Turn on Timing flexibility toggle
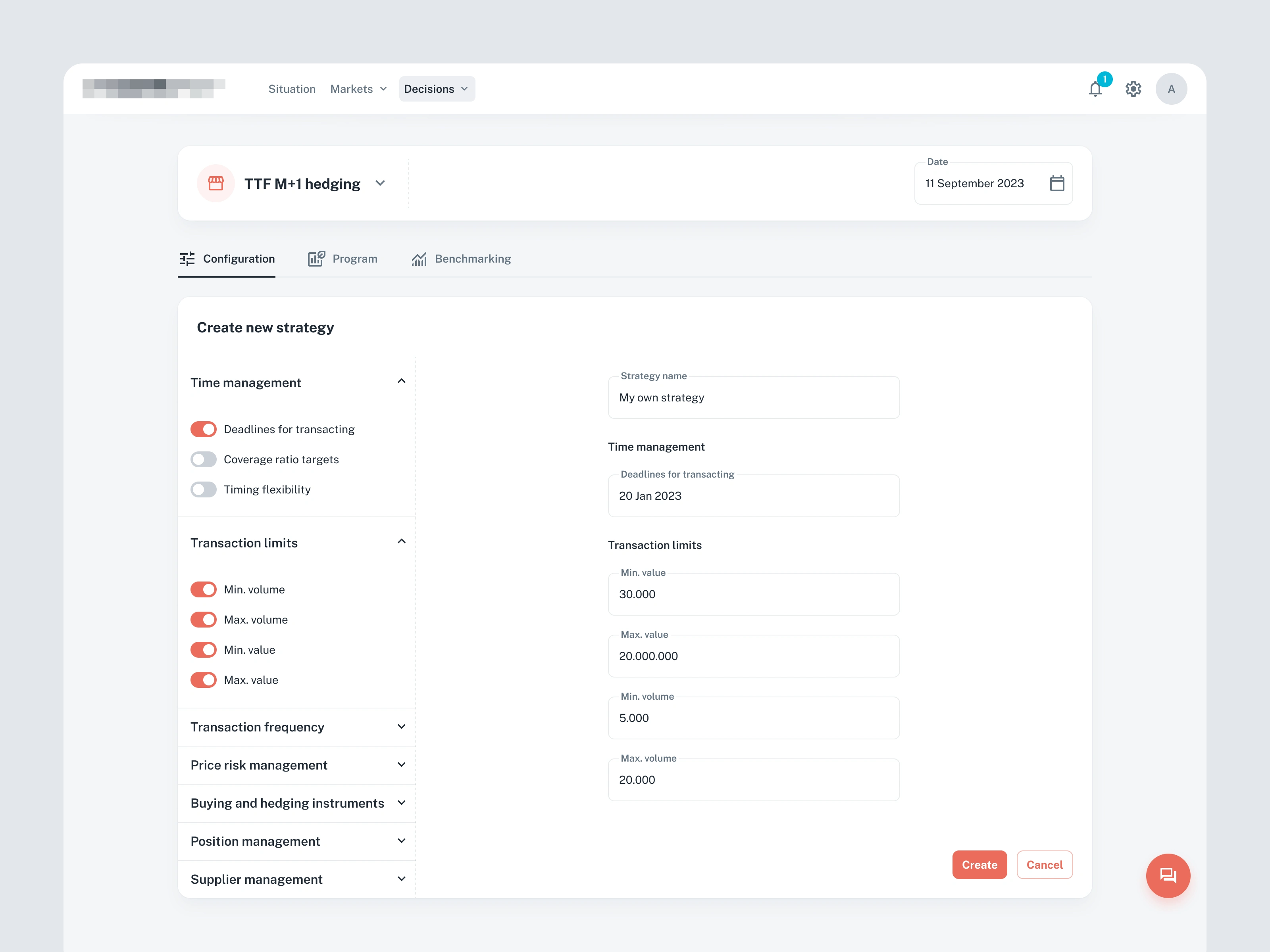 (x=203, y=489)
